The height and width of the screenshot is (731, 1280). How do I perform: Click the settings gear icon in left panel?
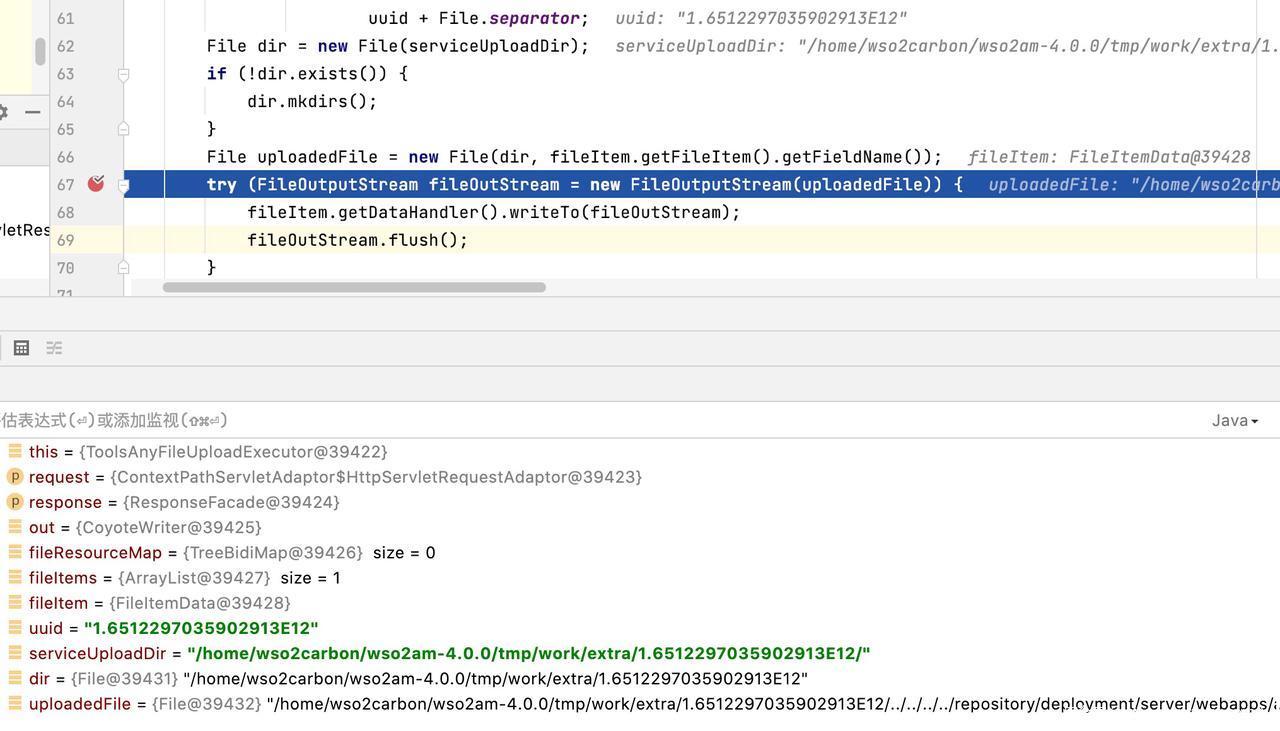pyautogui.click(x=3, y=112)
